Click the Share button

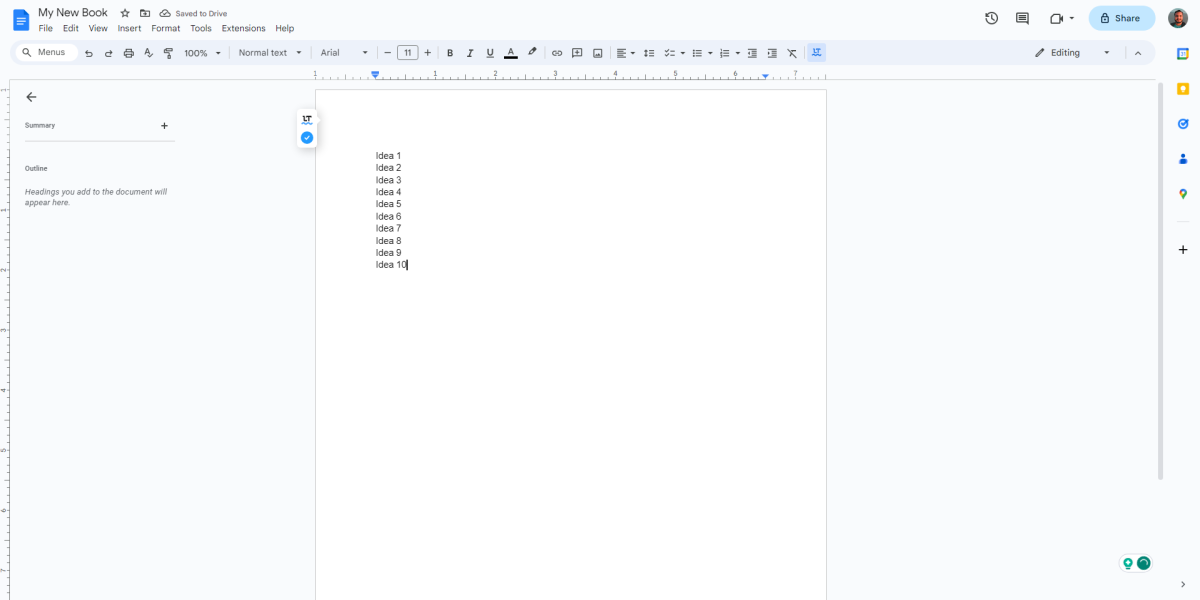pyautogui.click(x=1121, y=17)
